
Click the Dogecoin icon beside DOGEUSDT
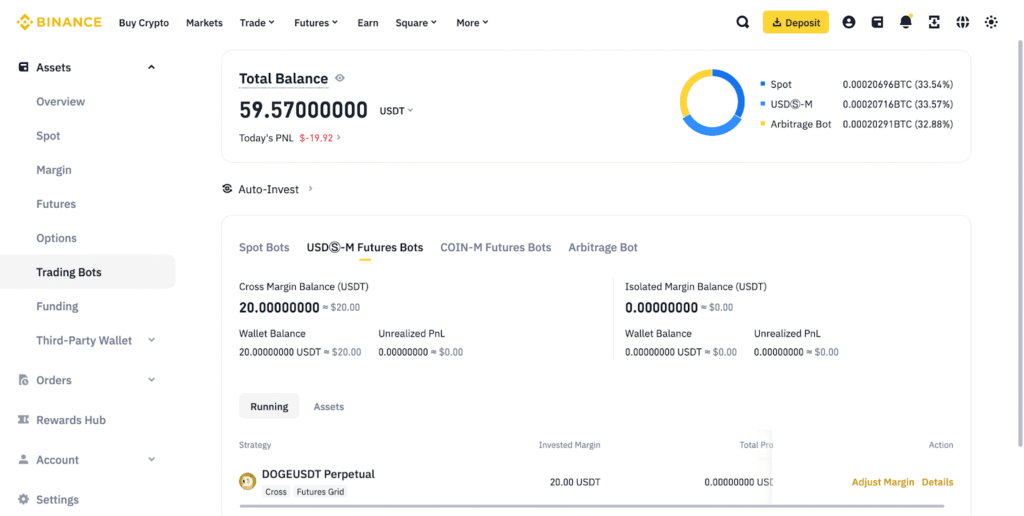coord(247,482)
